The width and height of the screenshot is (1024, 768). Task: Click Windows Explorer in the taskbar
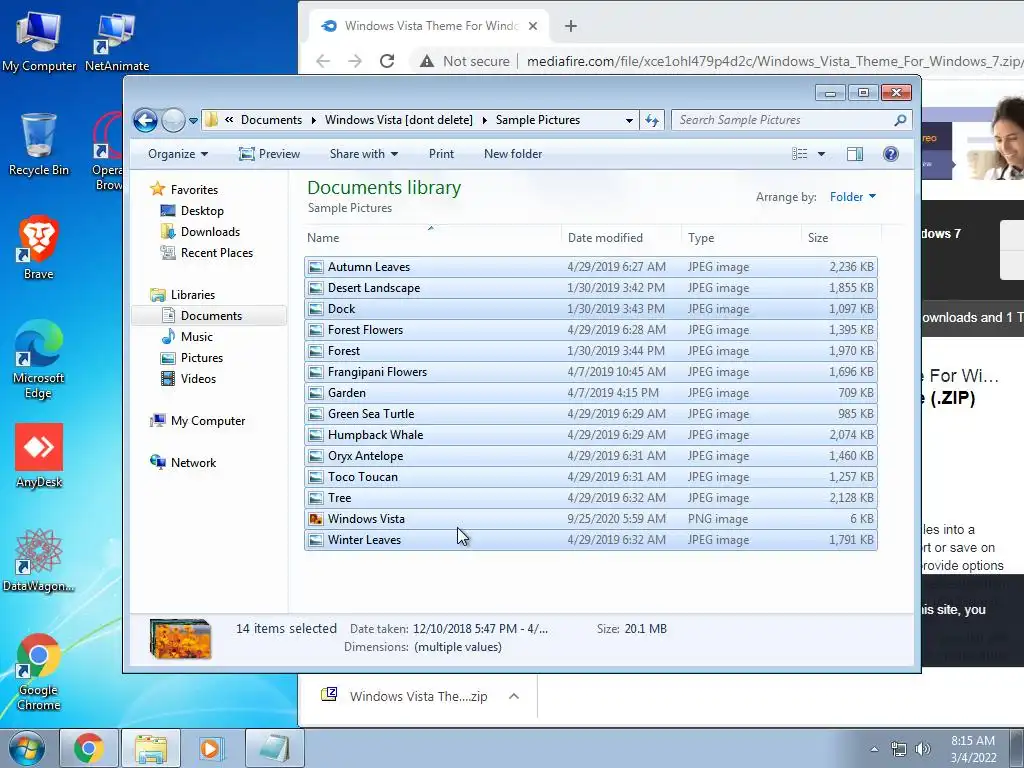click(151, 748)
